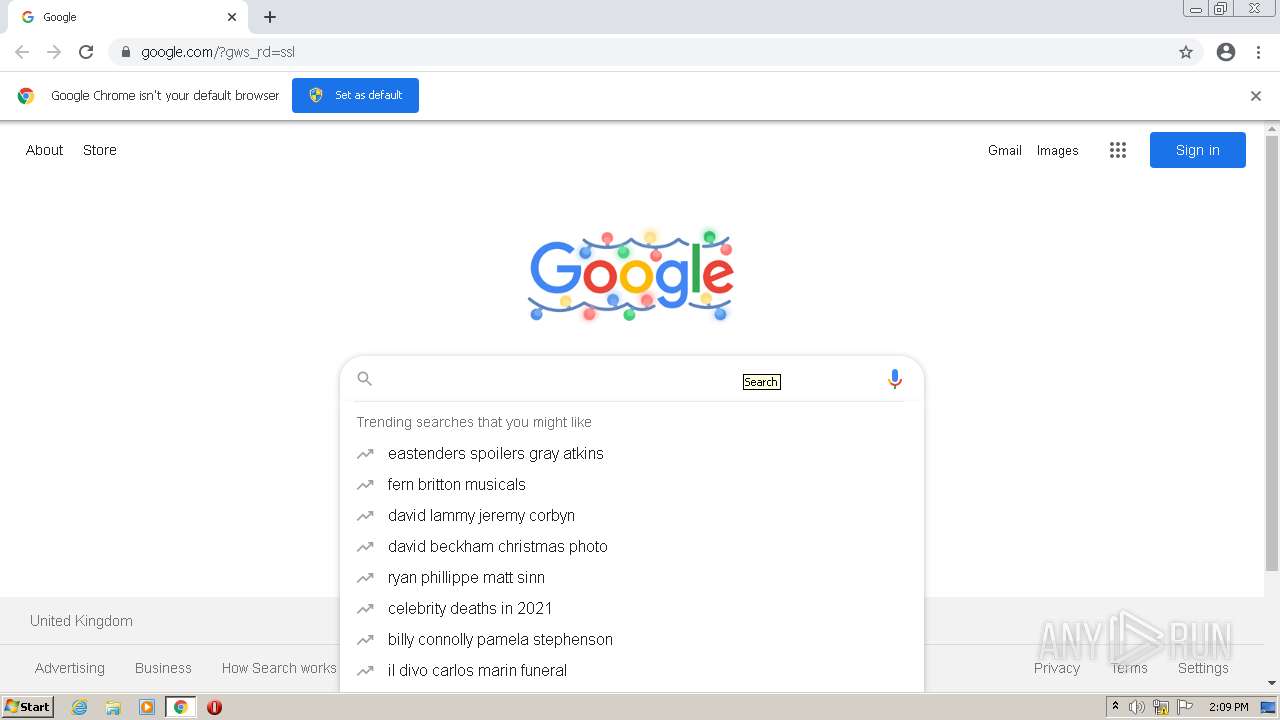Image resolution: width=1280 pixels, height=720 pixels.
Task: Click the trending arrow beside fern britton musicals
Action: [365, 485]
